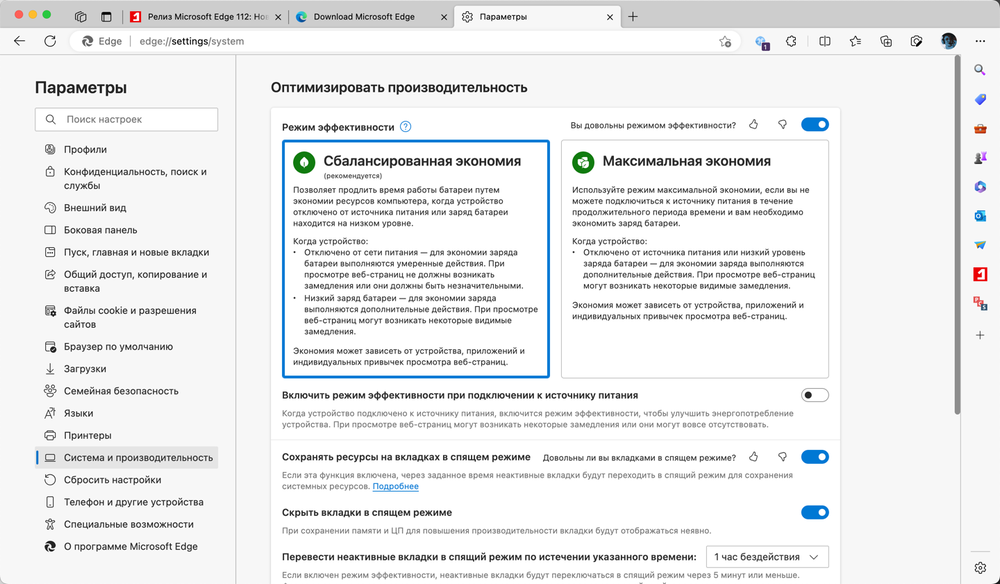Open the user profile avatar
Screen dimensions: 1000x584
(948, 41)
